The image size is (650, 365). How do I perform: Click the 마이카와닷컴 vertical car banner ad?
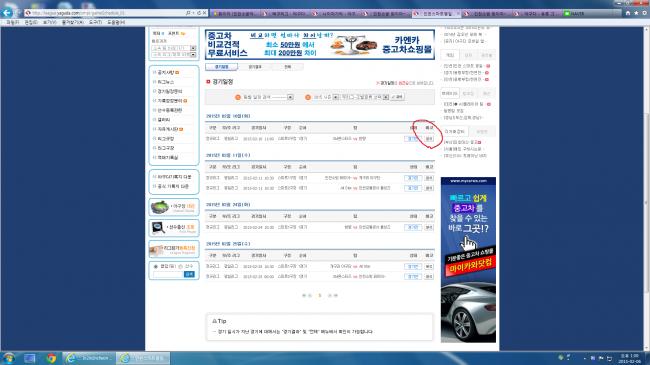pos(468,260)
